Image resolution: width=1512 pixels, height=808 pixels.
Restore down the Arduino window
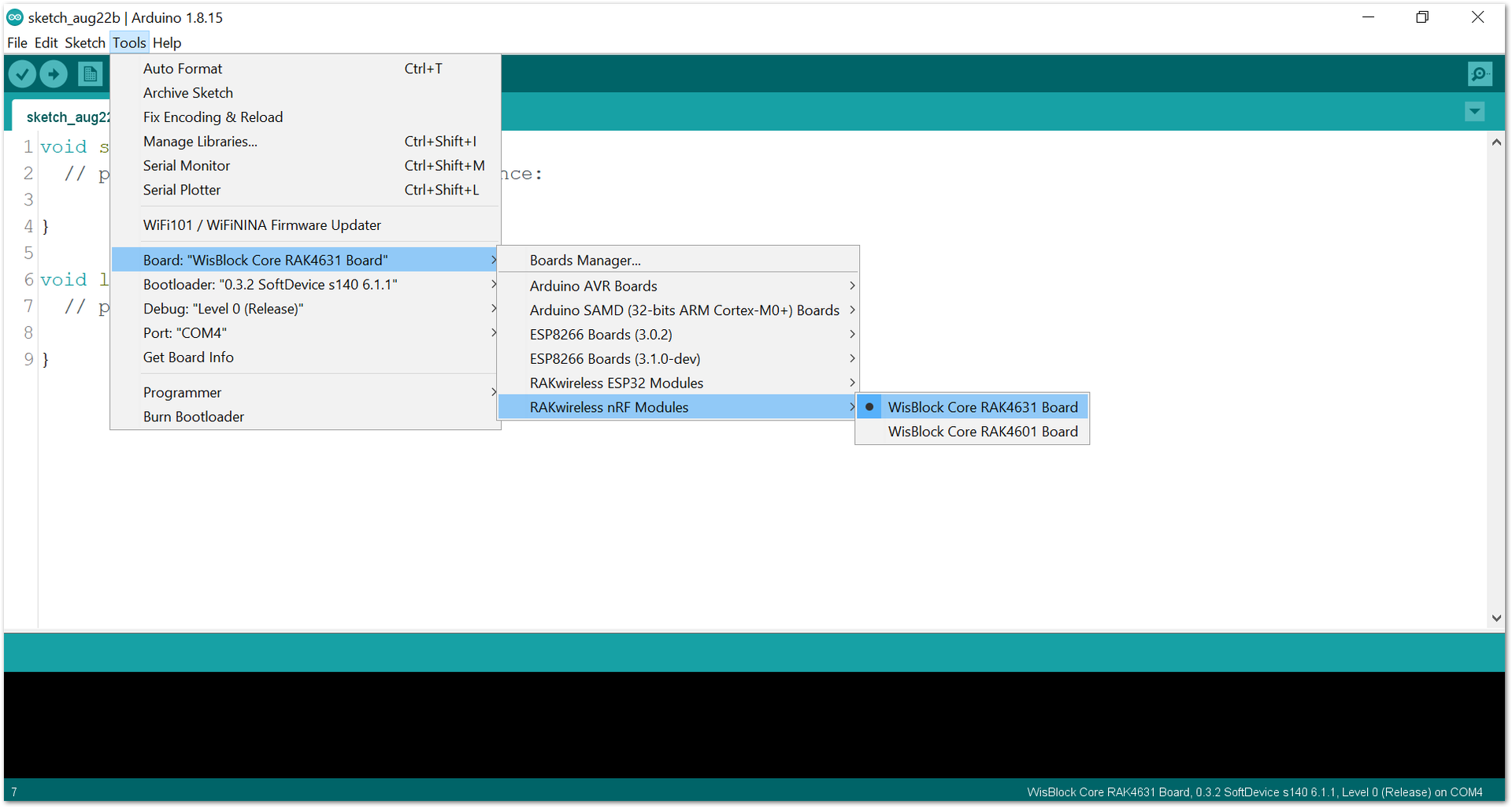[1422, 17]
